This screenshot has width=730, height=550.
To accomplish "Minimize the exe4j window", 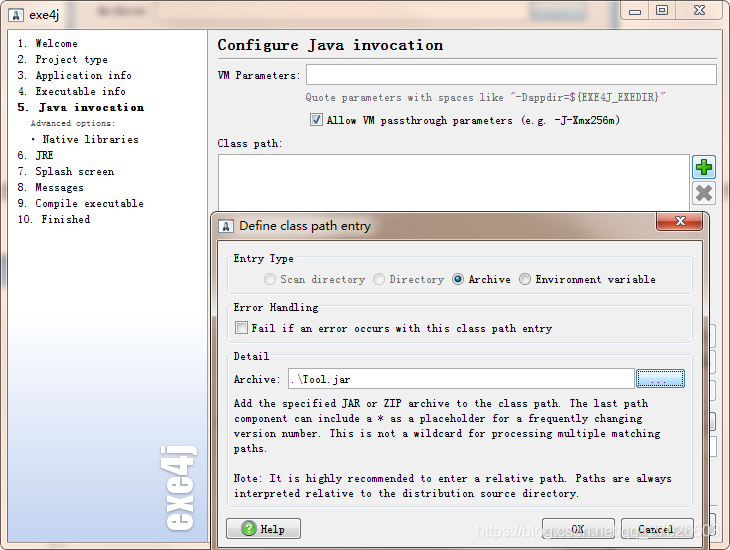I will (x=635, y=11).
